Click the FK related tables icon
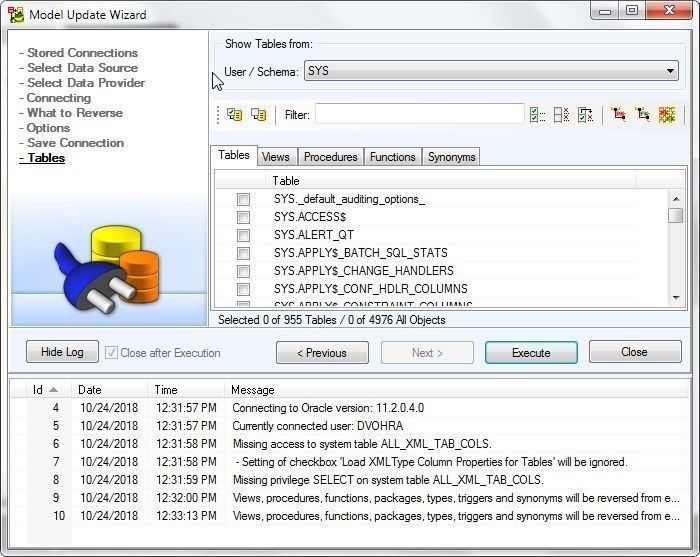The width and height of the screenshot is (700, 557). [x=643, y=115]
